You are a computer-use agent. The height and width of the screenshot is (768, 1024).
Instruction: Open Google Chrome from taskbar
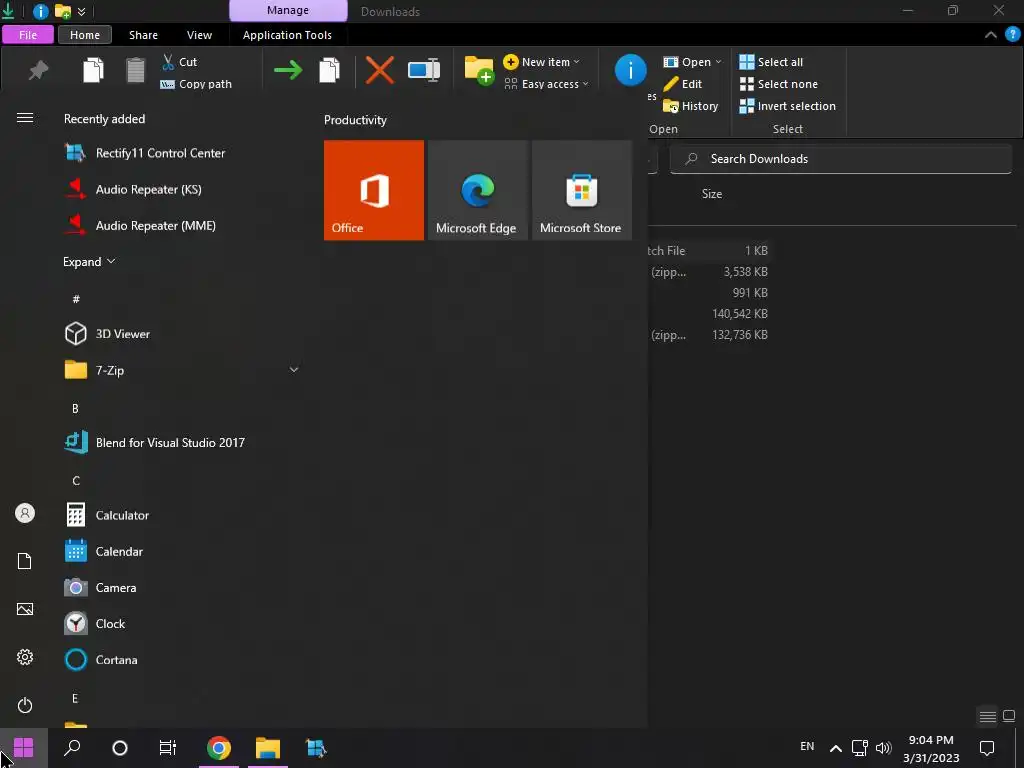(x=219, y=748)
